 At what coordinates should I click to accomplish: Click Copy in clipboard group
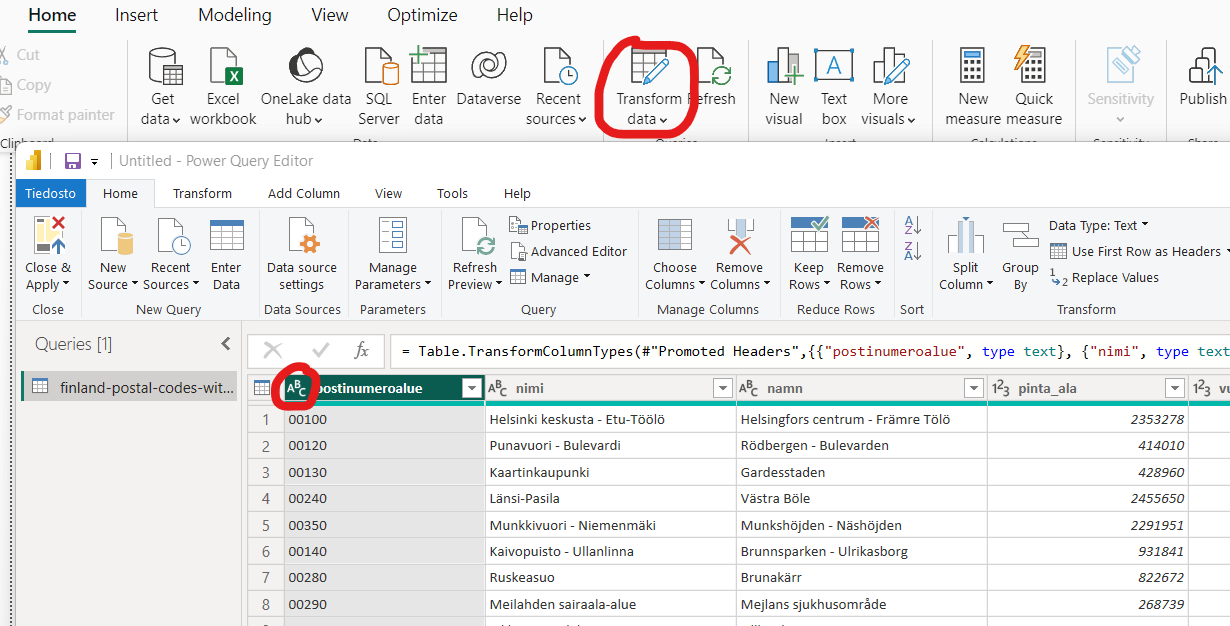click(x=26, y=85)
